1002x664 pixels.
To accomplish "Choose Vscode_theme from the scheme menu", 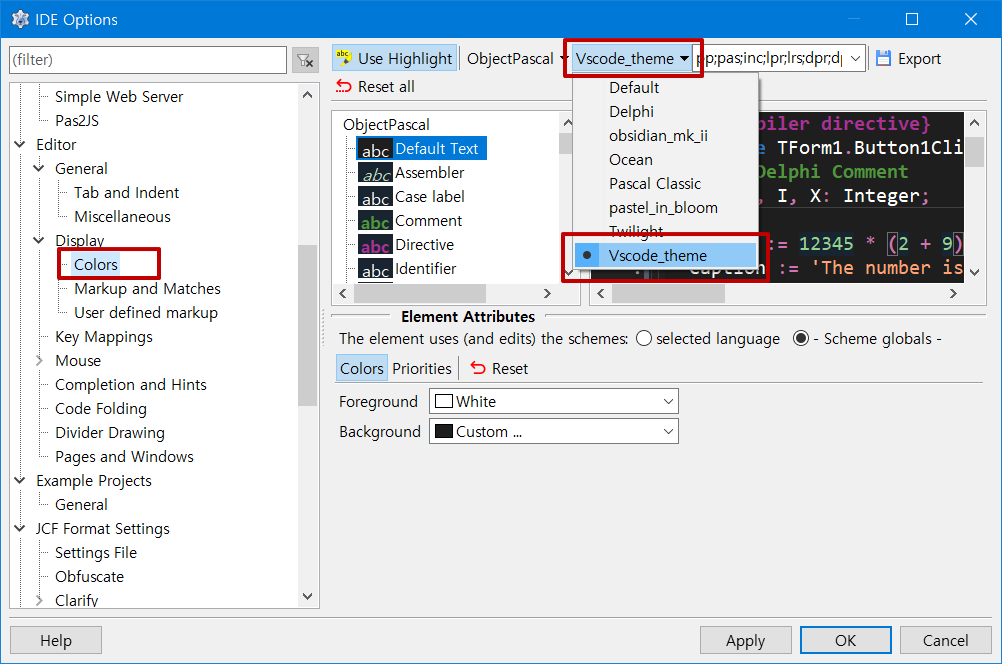I will pos(665,256).
